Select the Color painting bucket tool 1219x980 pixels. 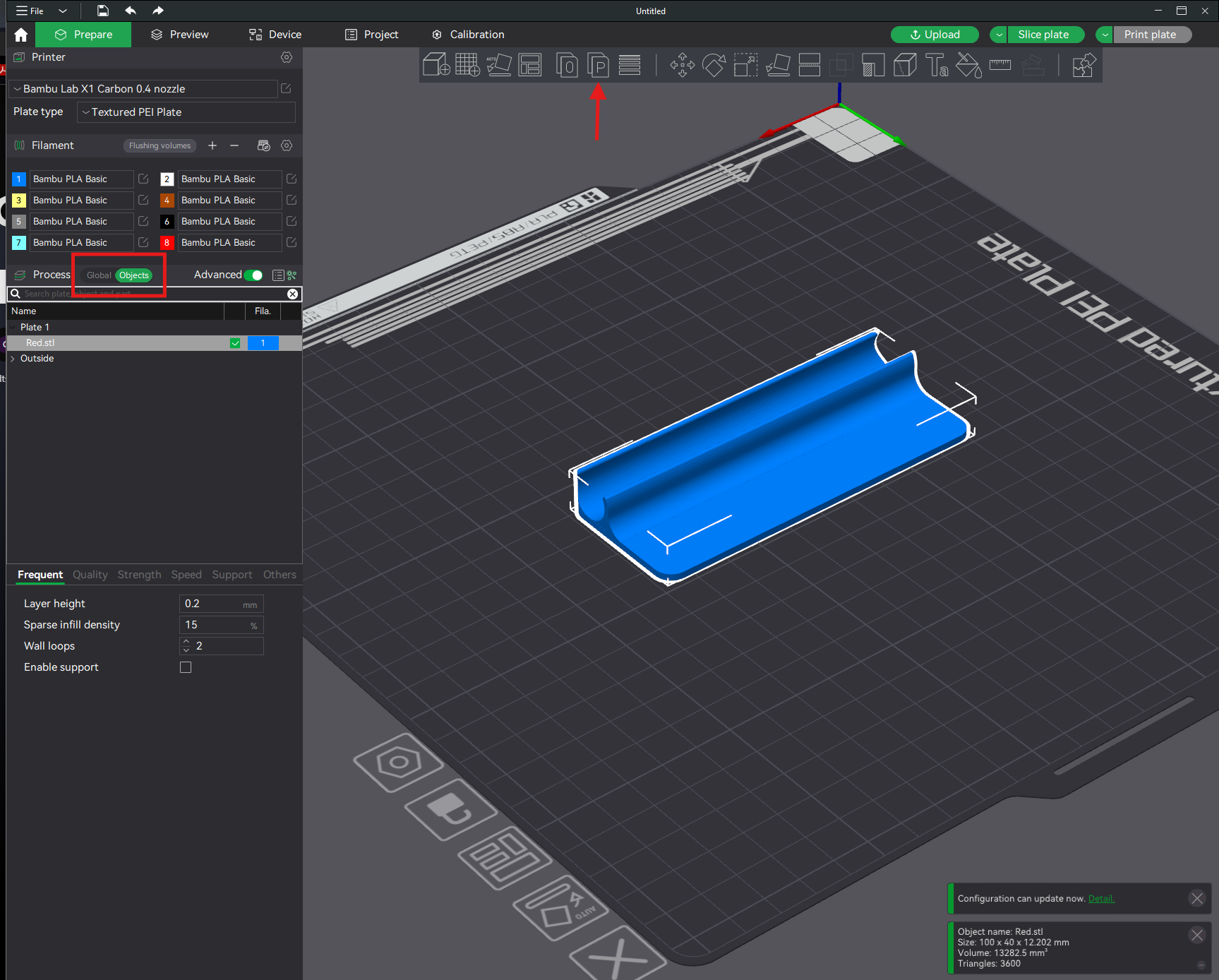coord(968,65)
